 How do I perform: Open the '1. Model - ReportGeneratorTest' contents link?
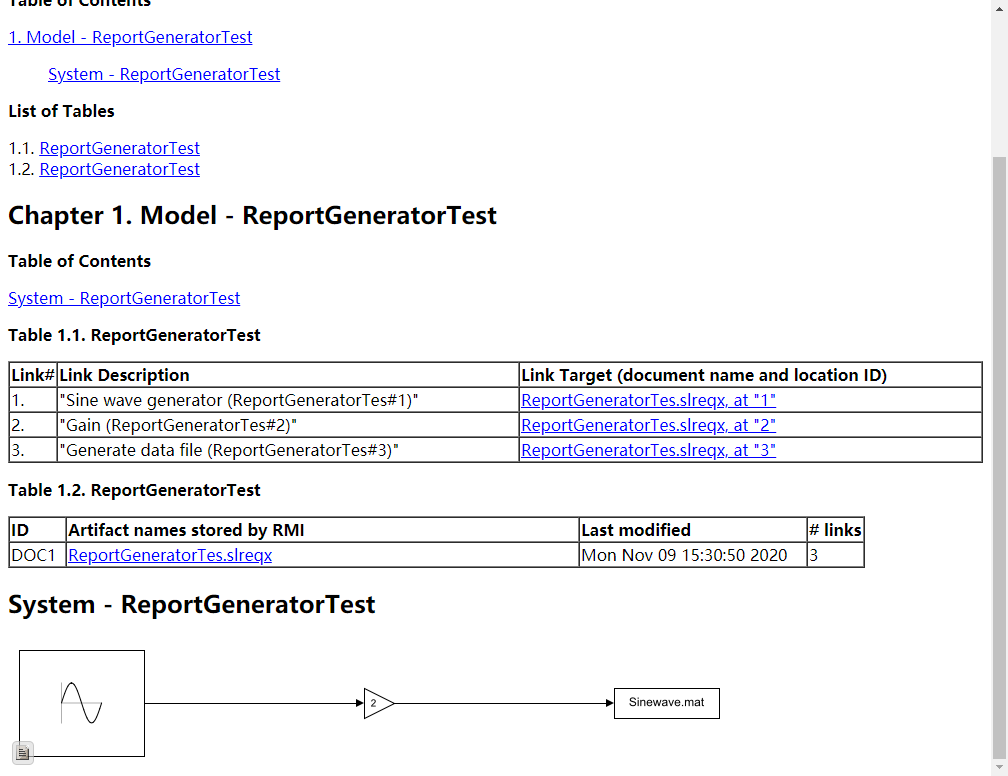click(130, 37)
